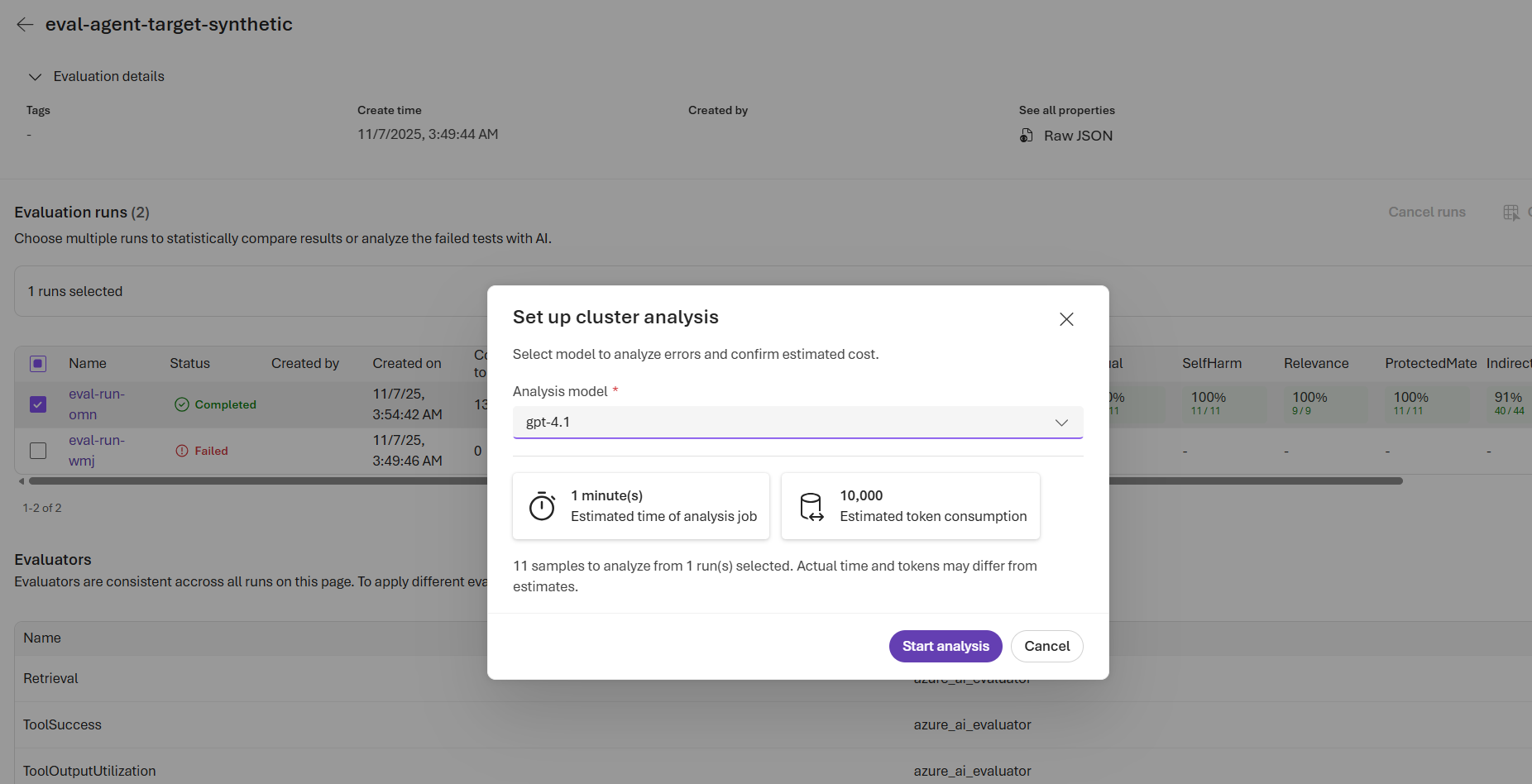Click the timer icon in the estimated time card

tap(542, 505)
